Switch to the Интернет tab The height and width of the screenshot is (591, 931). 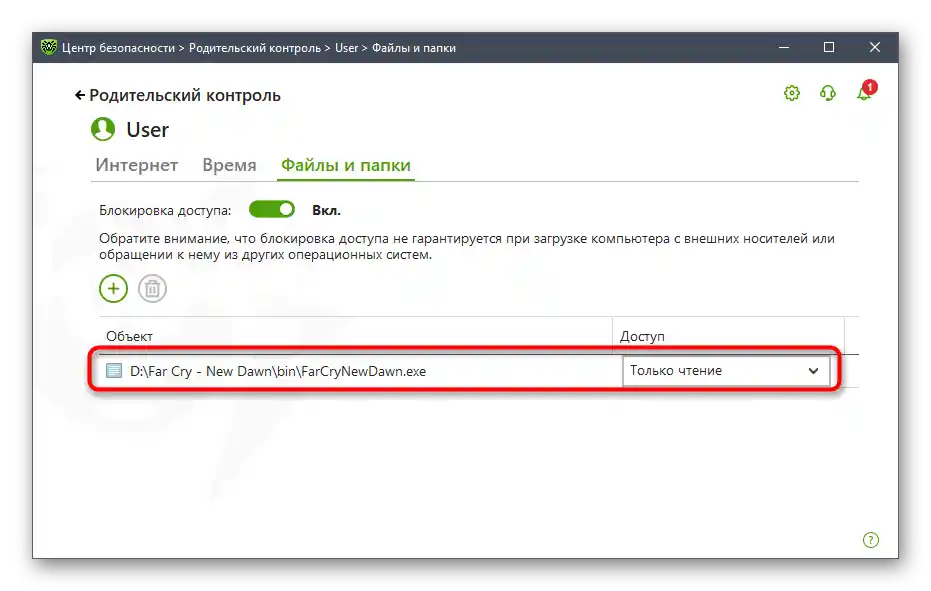tap(137, 165)
